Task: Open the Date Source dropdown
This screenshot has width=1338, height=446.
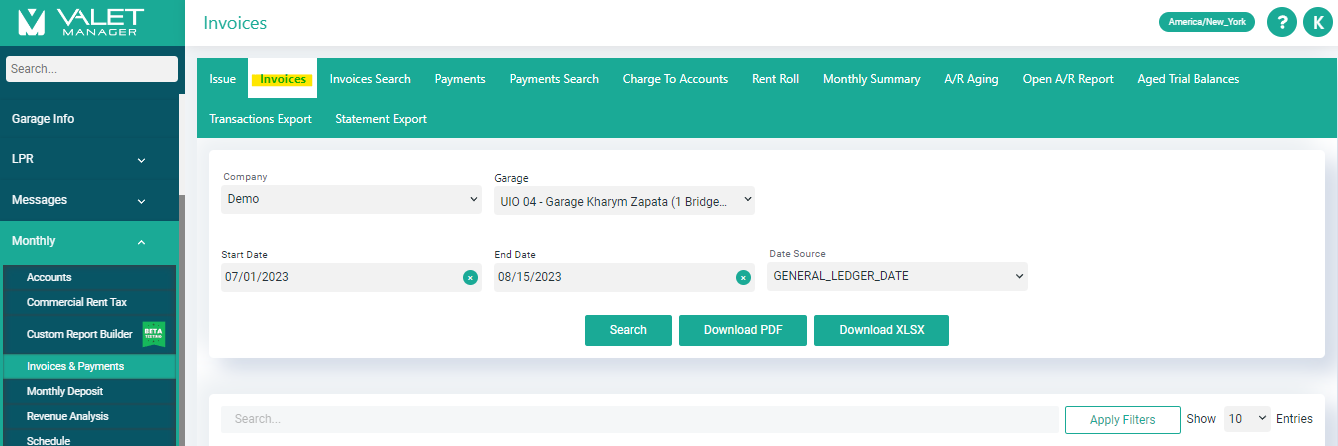Action: tap(897, 276)
